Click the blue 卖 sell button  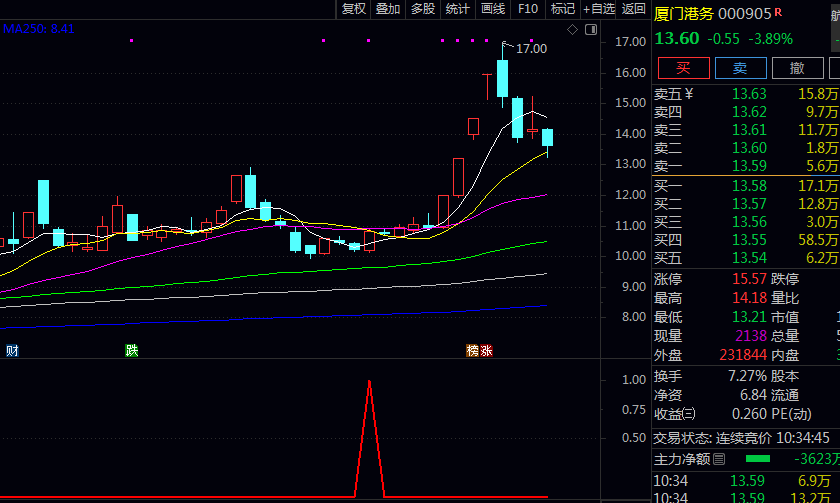[x=740, y=68]
